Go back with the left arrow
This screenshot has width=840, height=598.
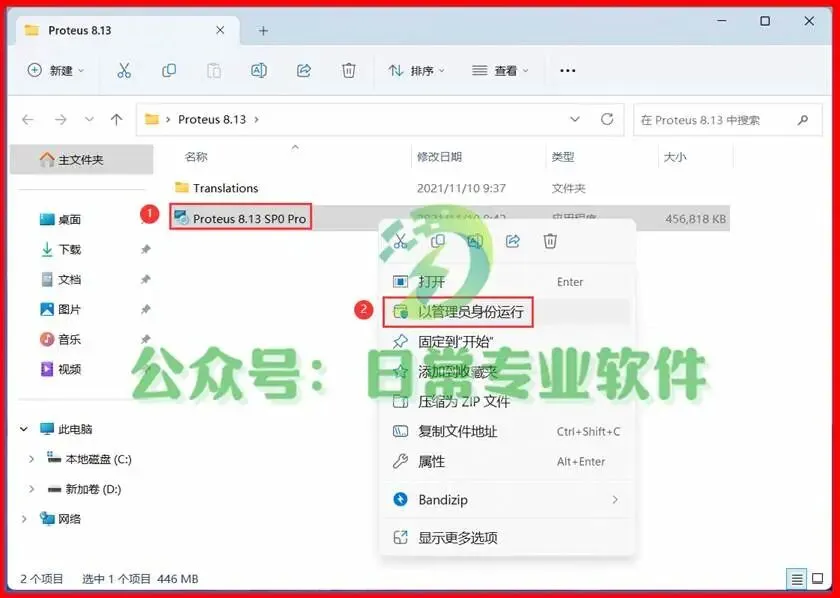28,119
